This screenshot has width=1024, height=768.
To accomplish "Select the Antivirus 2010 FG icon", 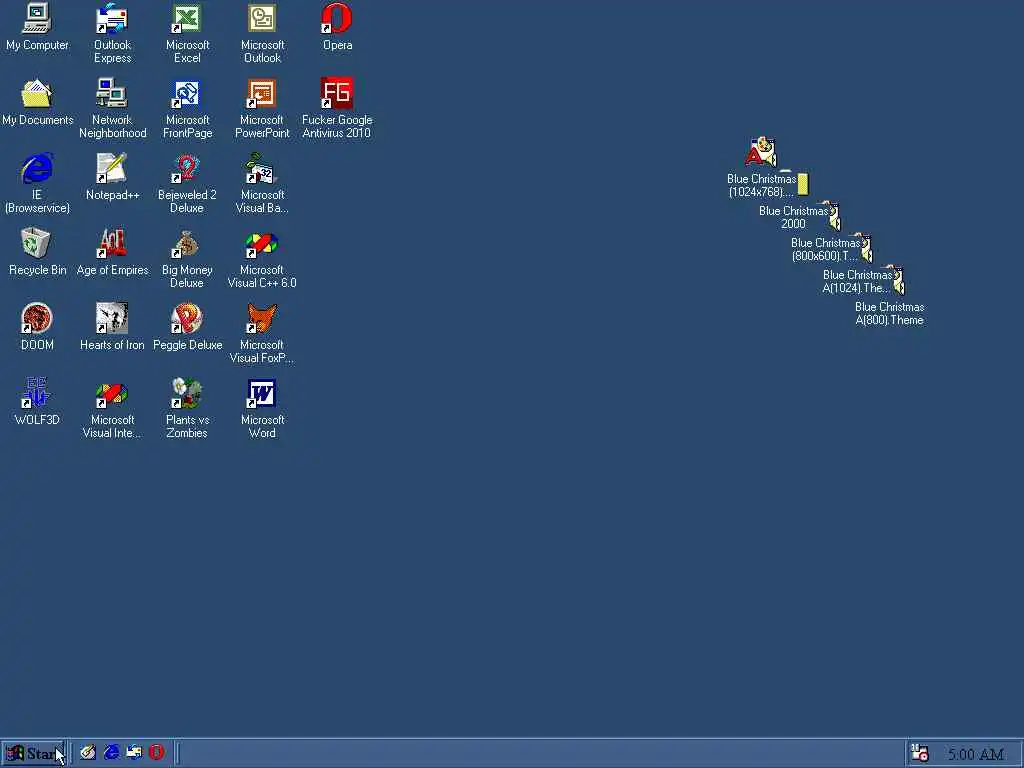I will tap(337, 93).
